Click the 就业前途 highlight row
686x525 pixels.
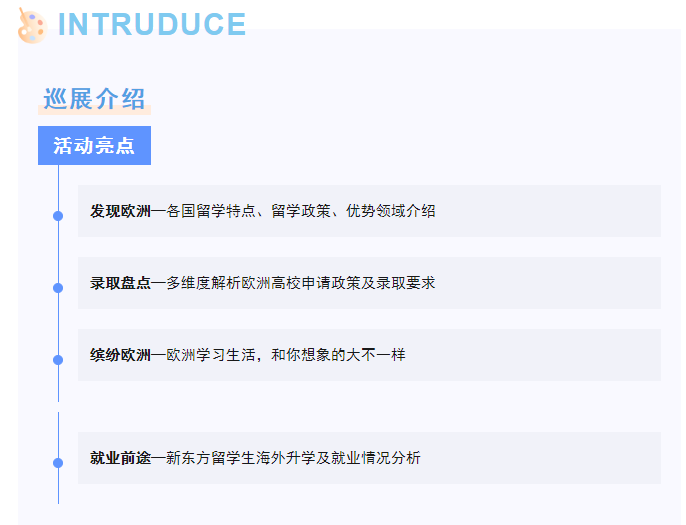pyautogui.click(x=369, y=458)
